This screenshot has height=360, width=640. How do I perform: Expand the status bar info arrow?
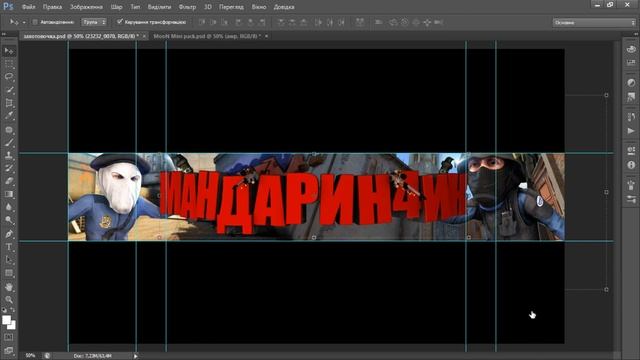pos(136,356)
